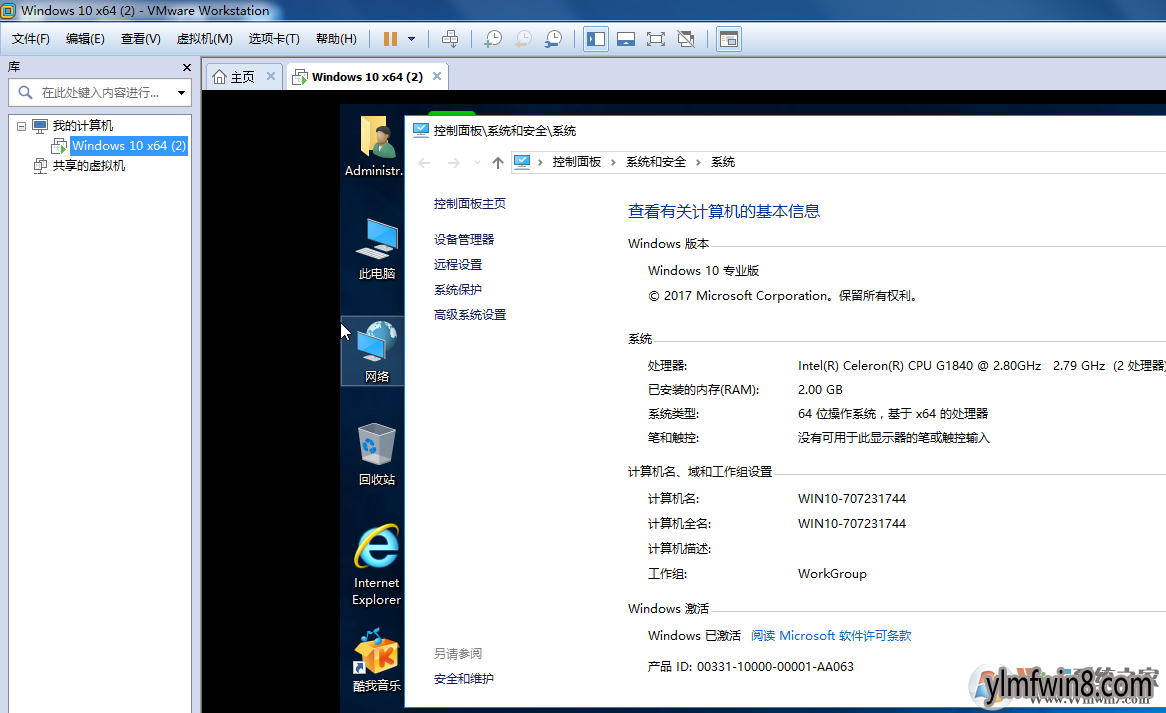Click the library search input field
This screenshot has height=713, width=1166.
click(100, 92)
